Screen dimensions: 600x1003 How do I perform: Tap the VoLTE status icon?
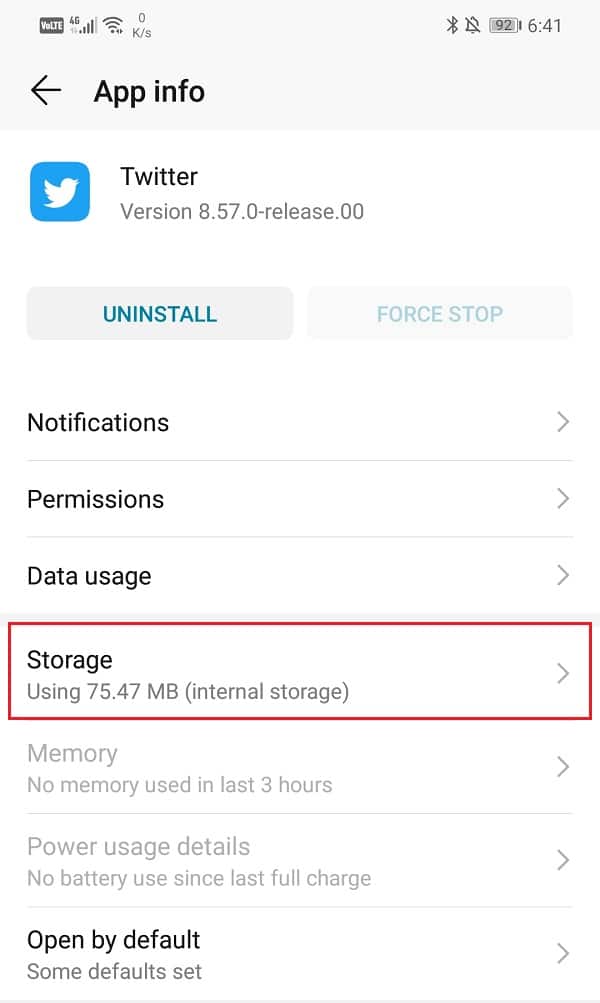51,26
